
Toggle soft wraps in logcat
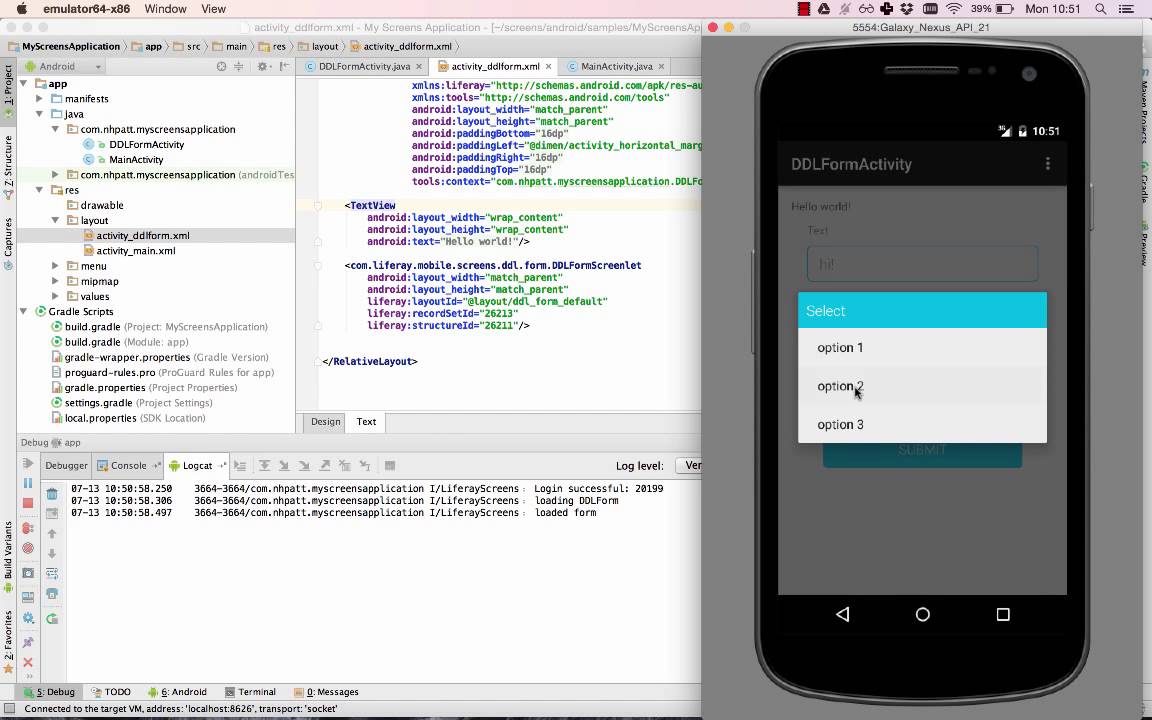click(x=52, y=573)
